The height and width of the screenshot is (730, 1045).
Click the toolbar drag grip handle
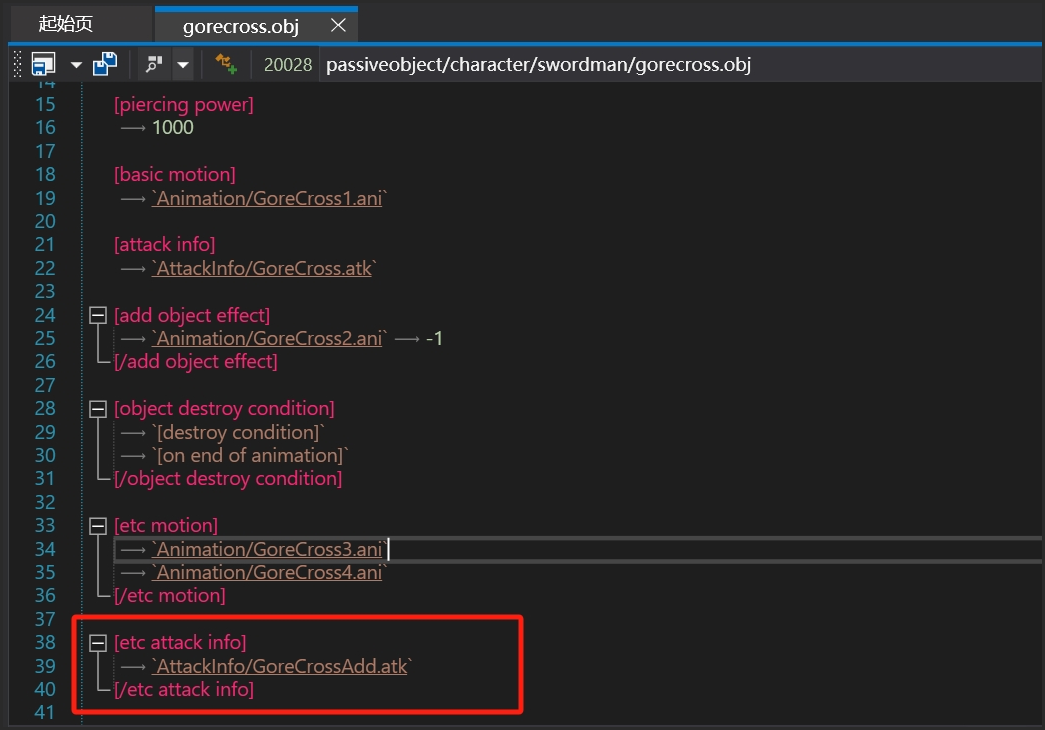click(17, 65)
